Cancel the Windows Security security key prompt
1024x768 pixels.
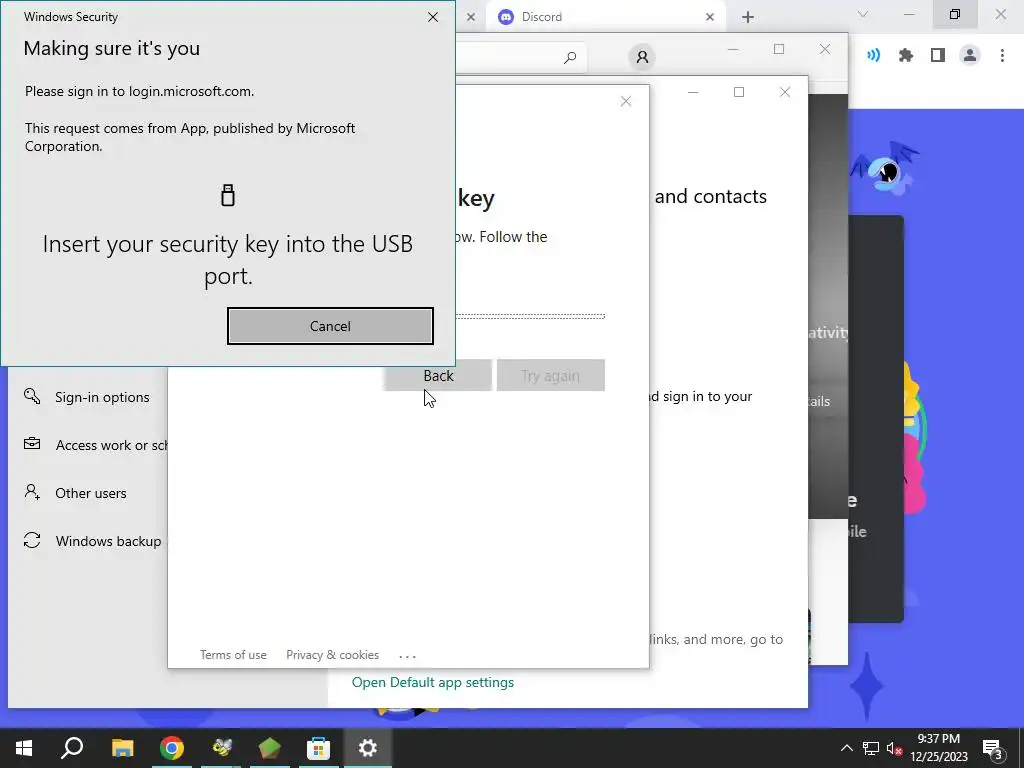click(x=330, y=326)
